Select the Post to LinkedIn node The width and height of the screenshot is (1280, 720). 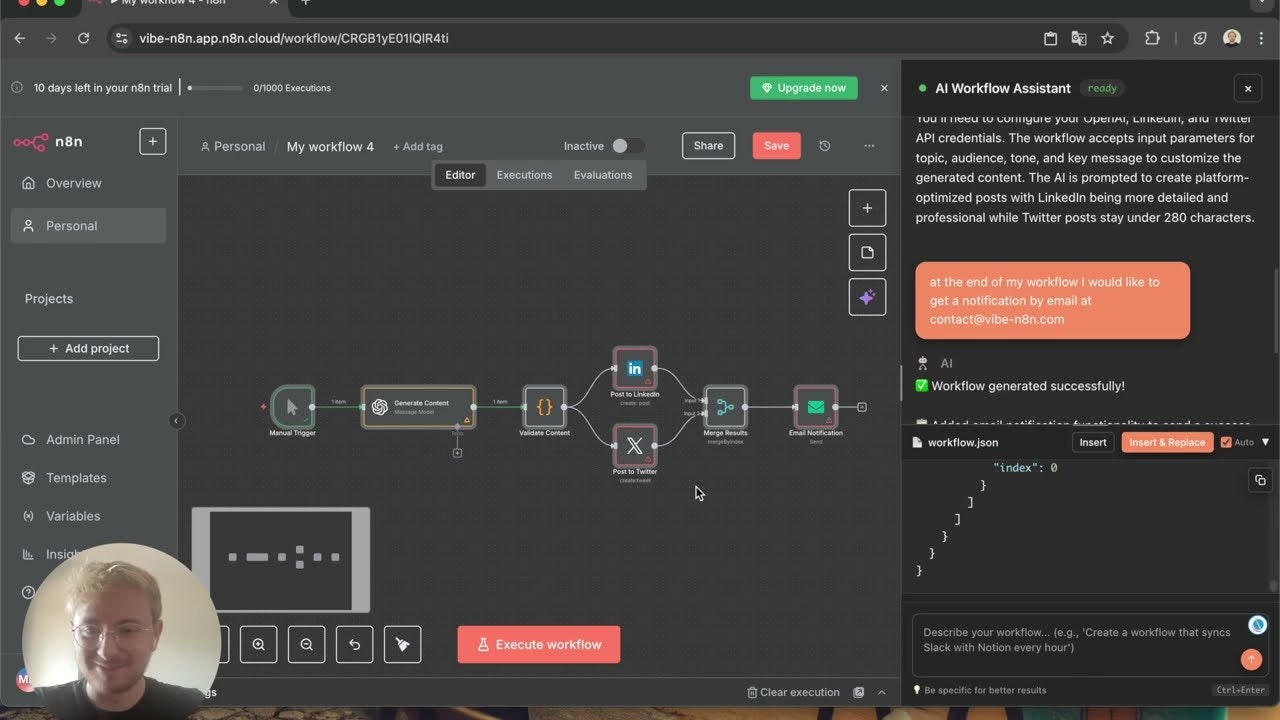pos(634,367)
